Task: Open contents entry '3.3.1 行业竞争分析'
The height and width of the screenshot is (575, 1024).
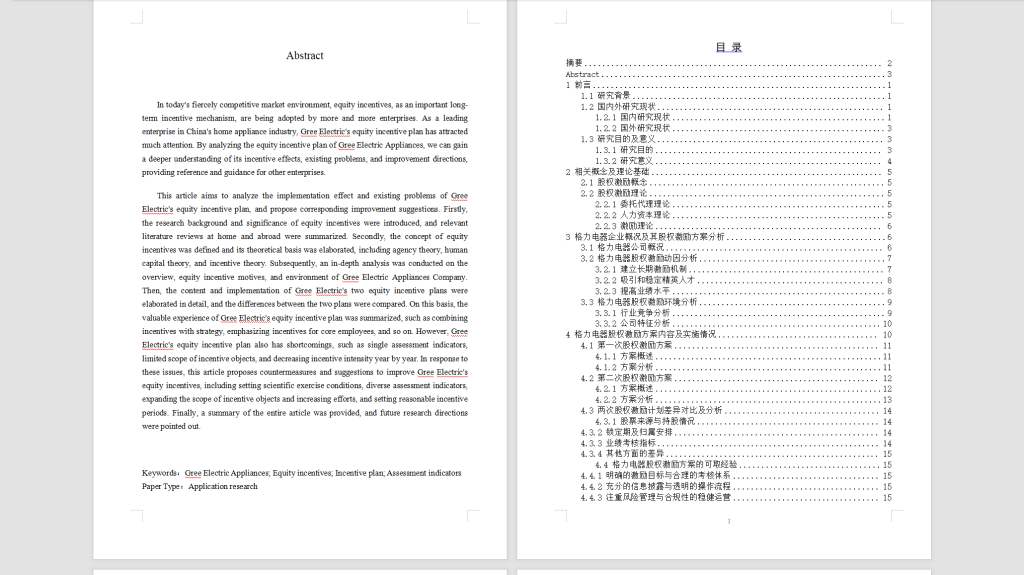Action: pos(743,313)
